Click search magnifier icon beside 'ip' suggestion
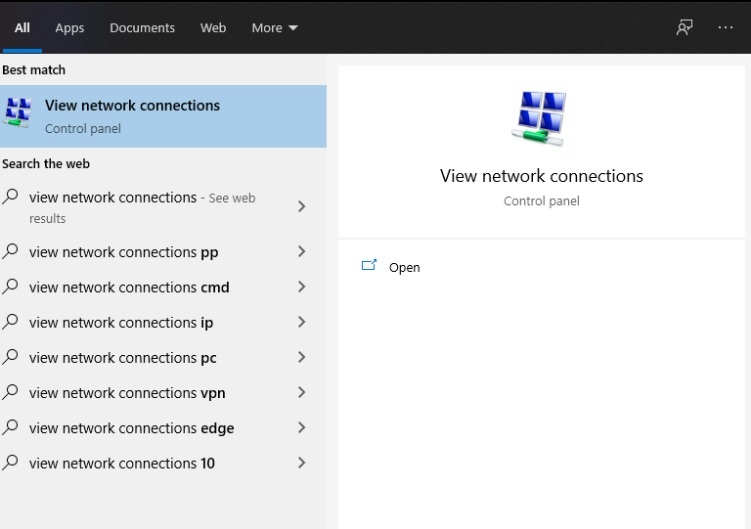This screenshot has height=529, width=751. pos(10,322)
